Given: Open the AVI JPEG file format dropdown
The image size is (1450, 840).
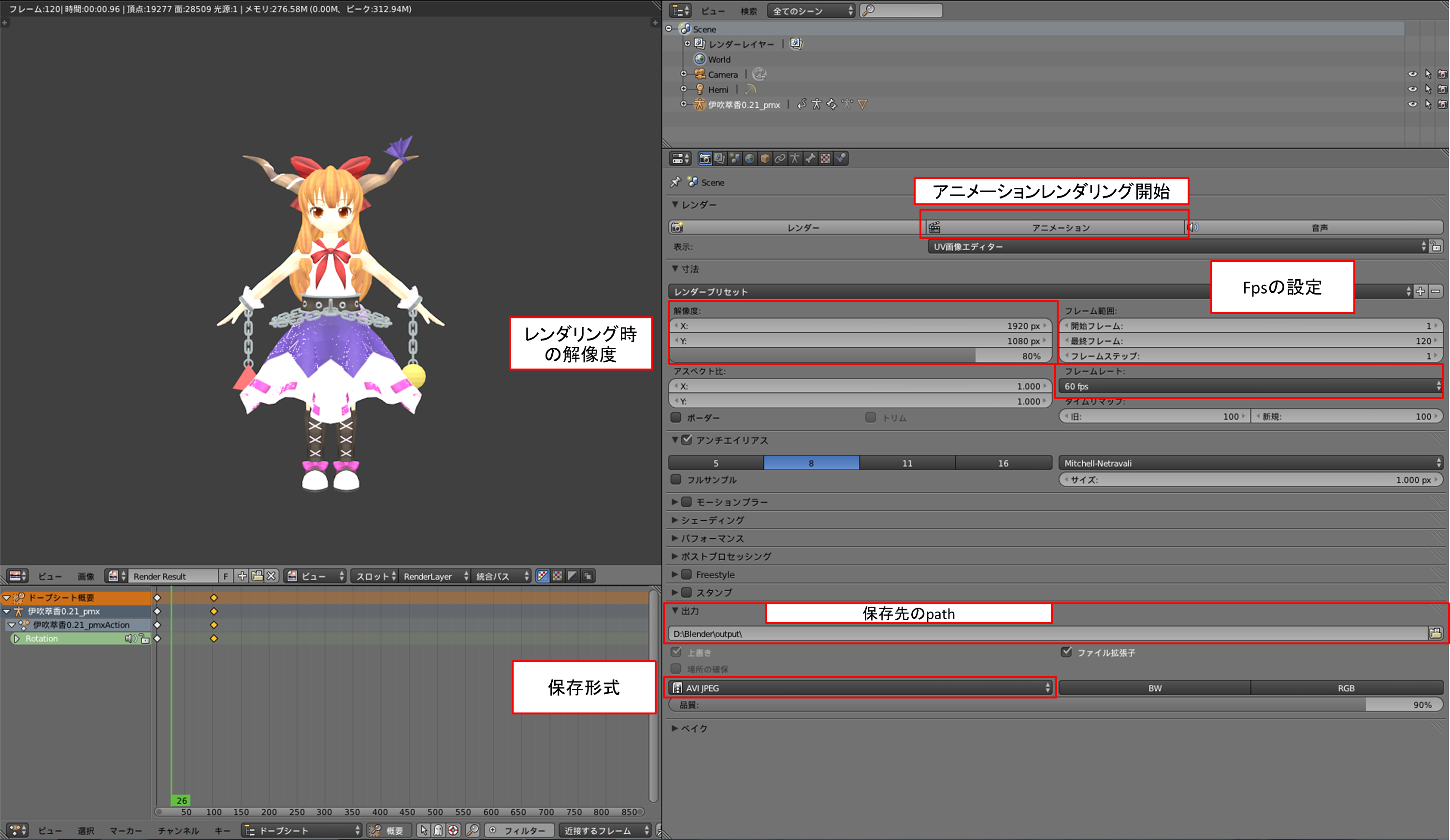Looking at the screenshot, I should coord(861,688).
